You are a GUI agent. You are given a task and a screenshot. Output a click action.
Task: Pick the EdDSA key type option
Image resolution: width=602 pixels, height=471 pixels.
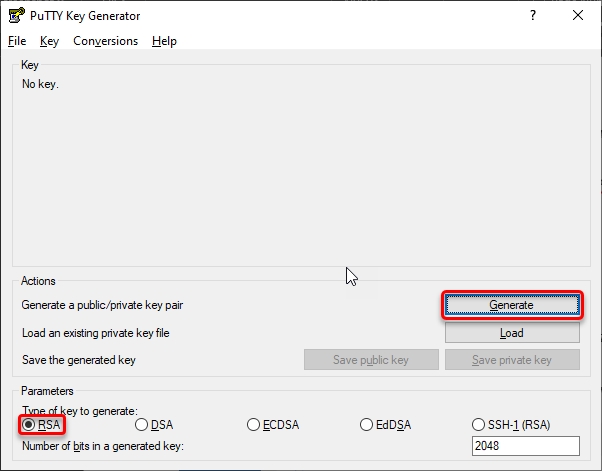367,425
